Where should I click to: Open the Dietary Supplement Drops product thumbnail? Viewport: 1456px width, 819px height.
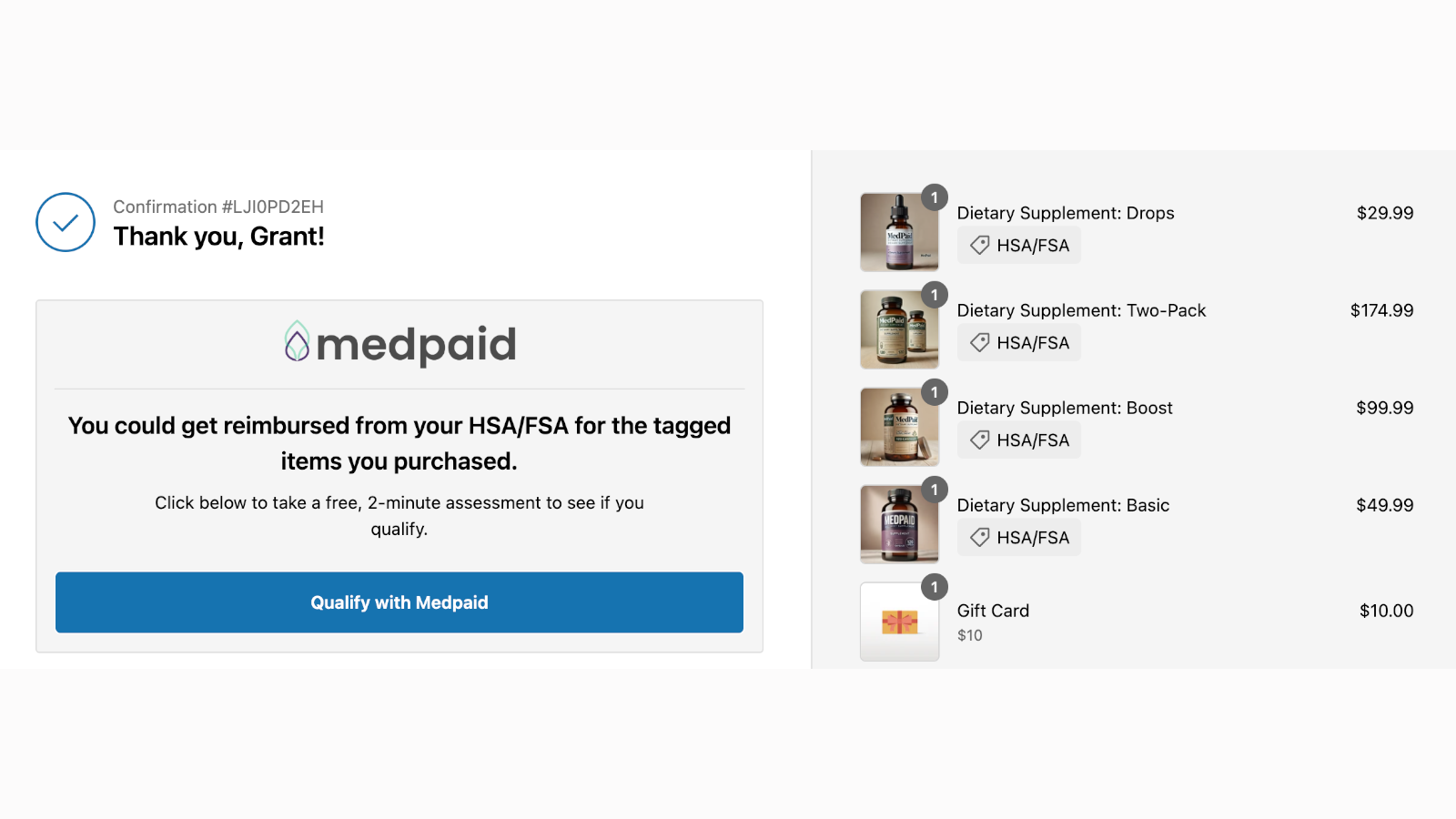tap(899, 232)
